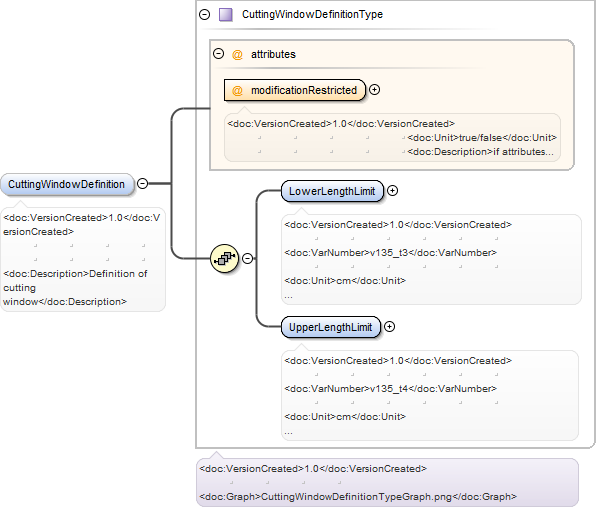
Task: Click the orange @ icon beside attributes
Action: pyautogui.click(x=237, y=54)
